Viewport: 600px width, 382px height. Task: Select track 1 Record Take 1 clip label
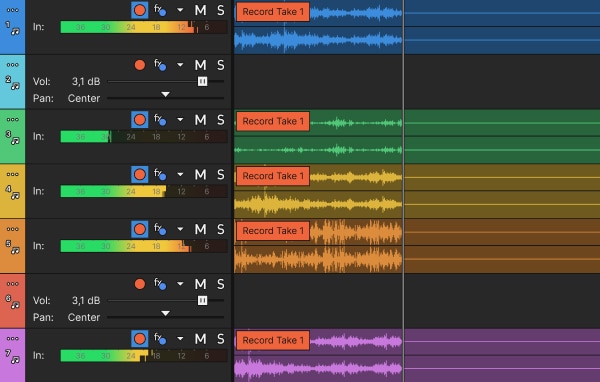click(x=273, y=11)
